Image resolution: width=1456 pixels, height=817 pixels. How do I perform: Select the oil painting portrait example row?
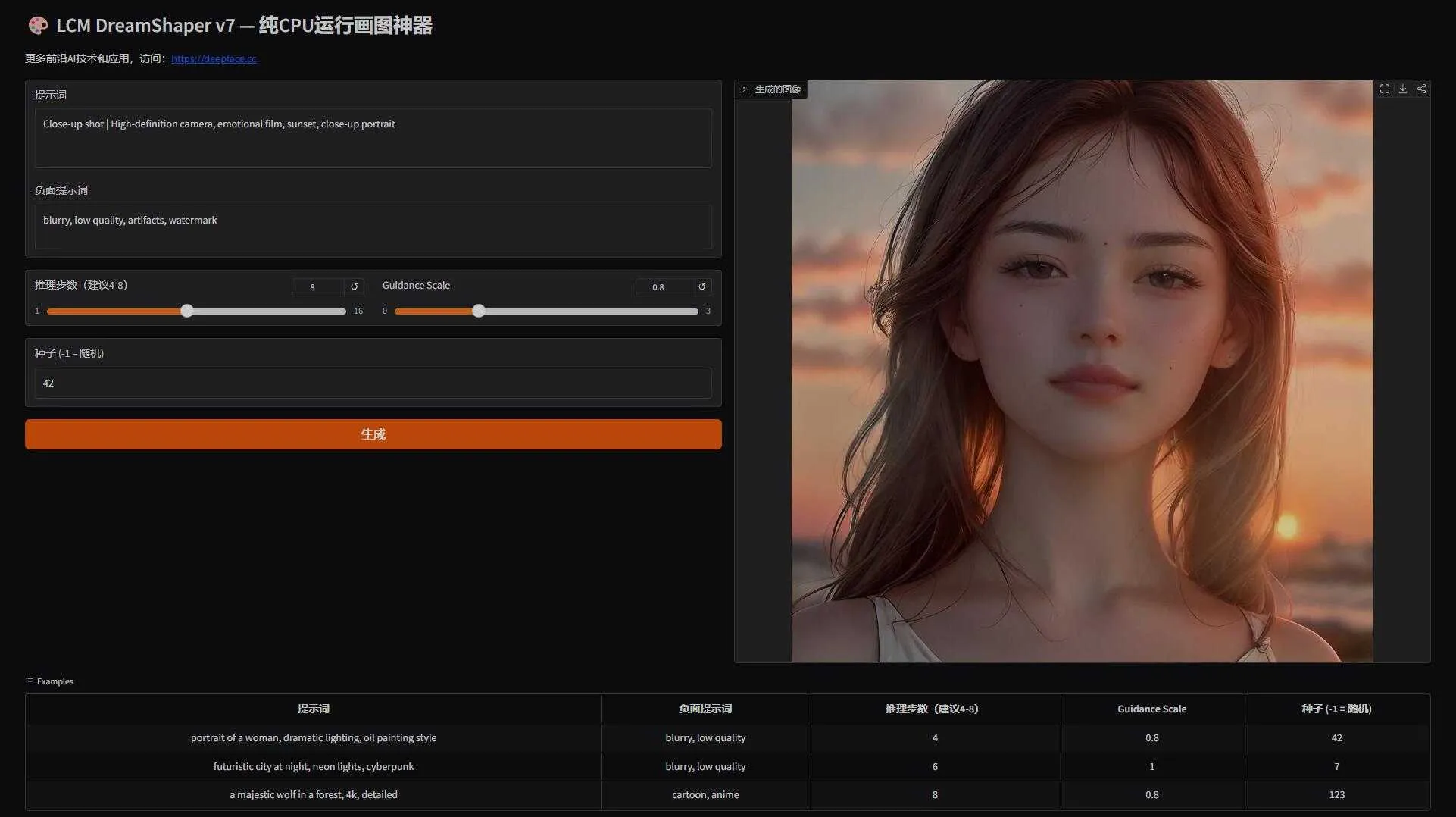[313, 737]
